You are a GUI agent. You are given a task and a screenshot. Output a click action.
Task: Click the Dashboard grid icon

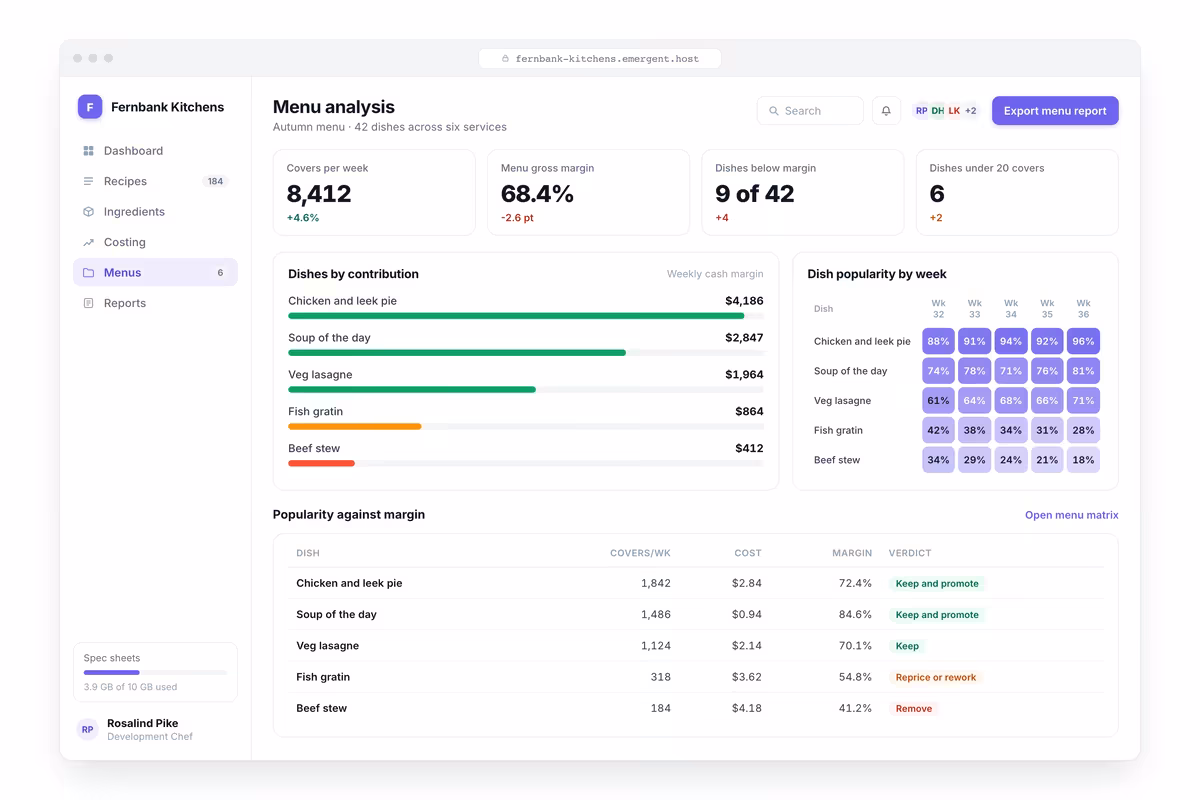88,151
